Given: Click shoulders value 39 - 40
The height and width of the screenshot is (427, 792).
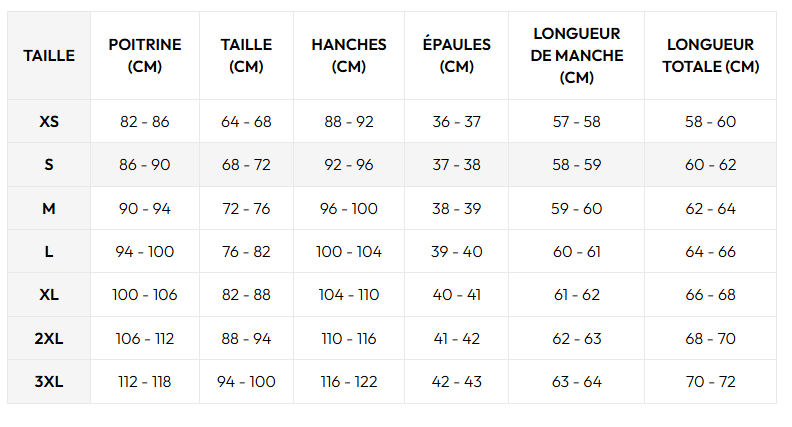Looking at the screenshot, I should pyautogui.click(x=456, y=252).
